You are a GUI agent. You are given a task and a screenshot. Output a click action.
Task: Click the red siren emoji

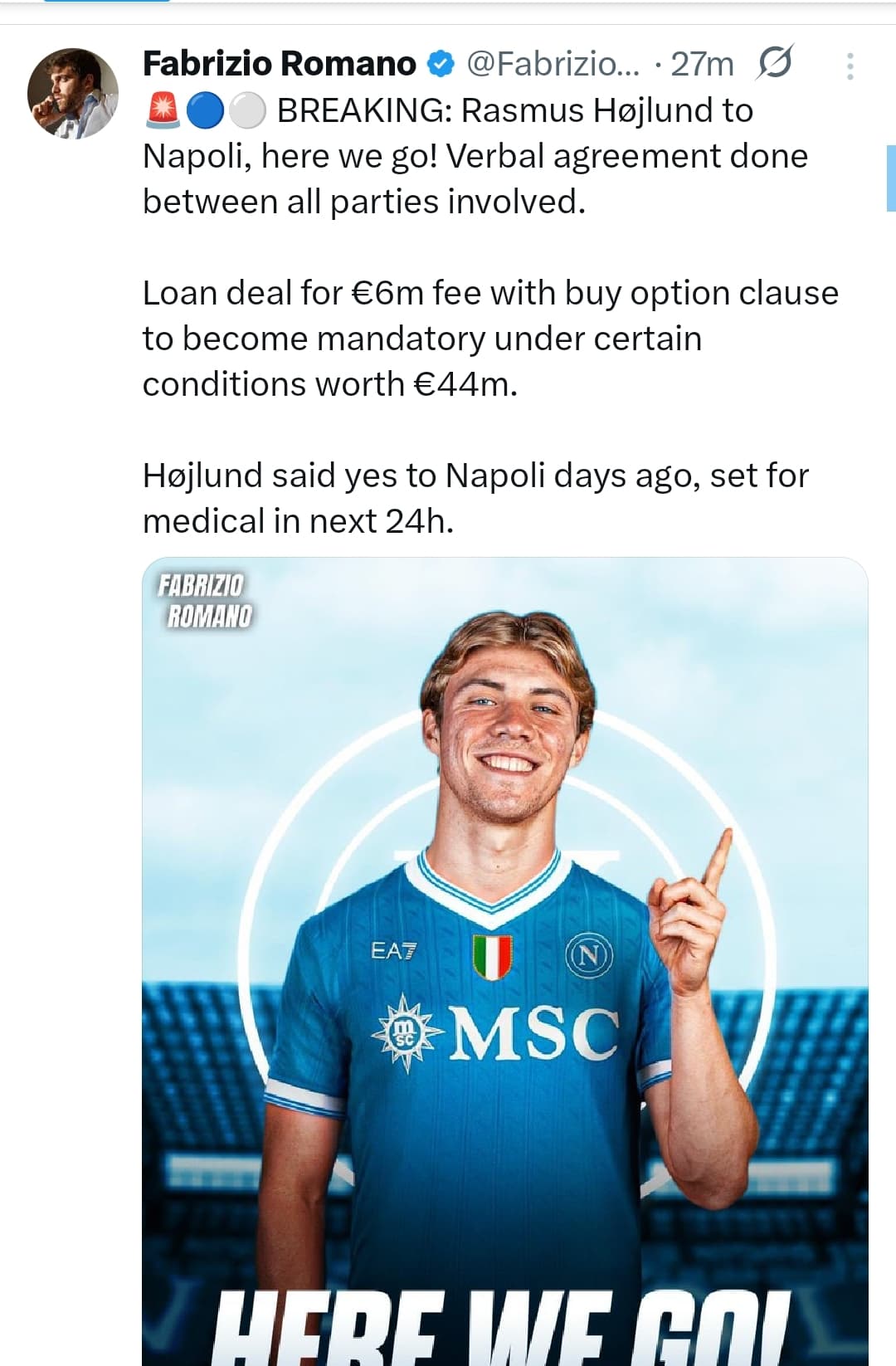162,110
